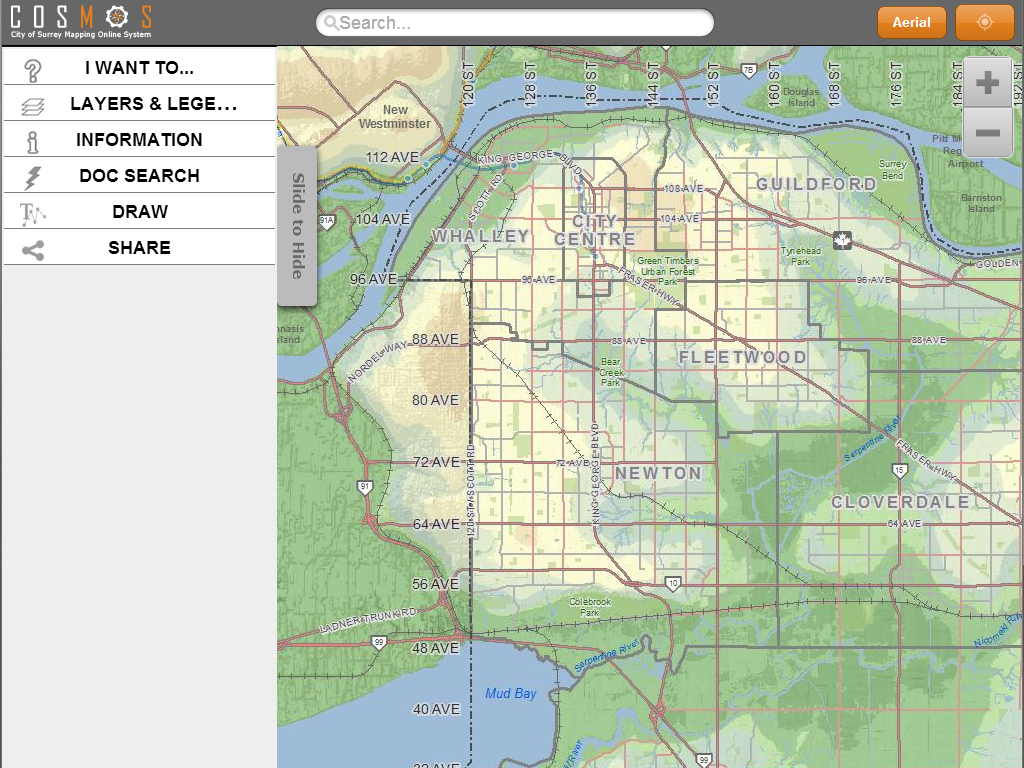Viewport: 1024px width, 768px height.
Task: Click the stacked layers icon in sidebar
Action: pyautogui.click(x=33, y=105)
